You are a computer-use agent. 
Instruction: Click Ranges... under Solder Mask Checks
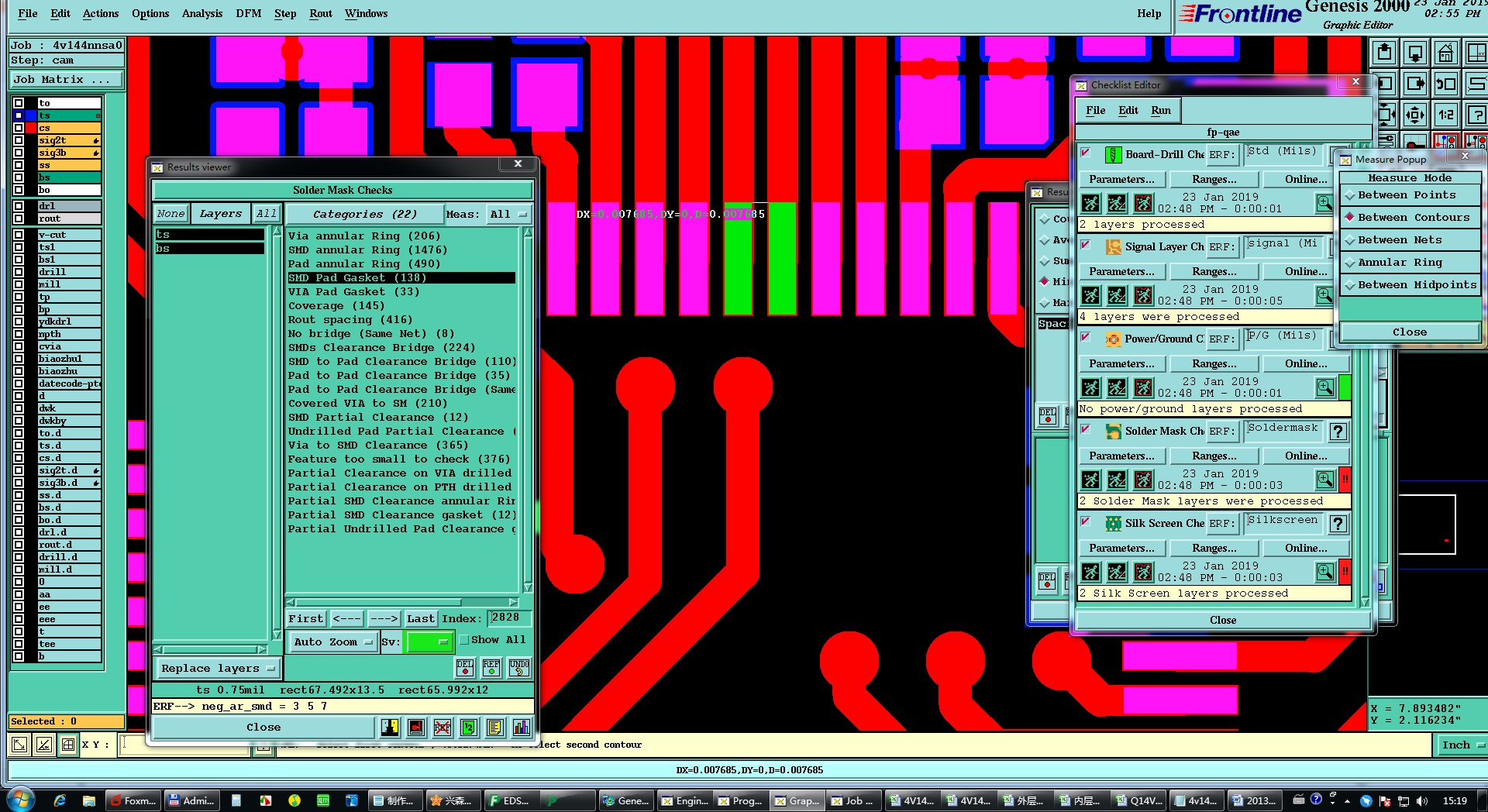pyautogui.click(x=1214, y=456)
